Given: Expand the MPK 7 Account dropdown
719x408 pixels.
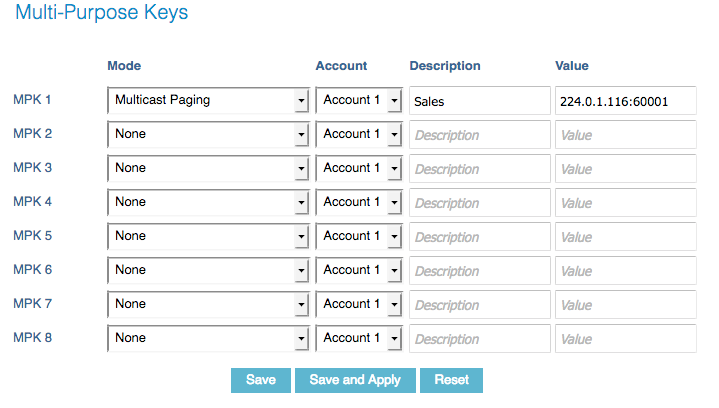Looking at the screenshot, I should [x=358, y=304].
